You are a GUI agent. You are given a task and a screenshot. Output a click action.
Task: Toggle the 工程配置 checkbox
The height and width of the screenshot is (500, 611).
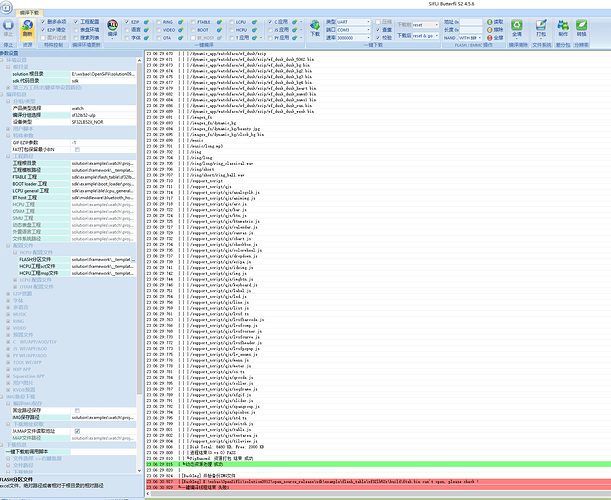click(x=77, y=19)
